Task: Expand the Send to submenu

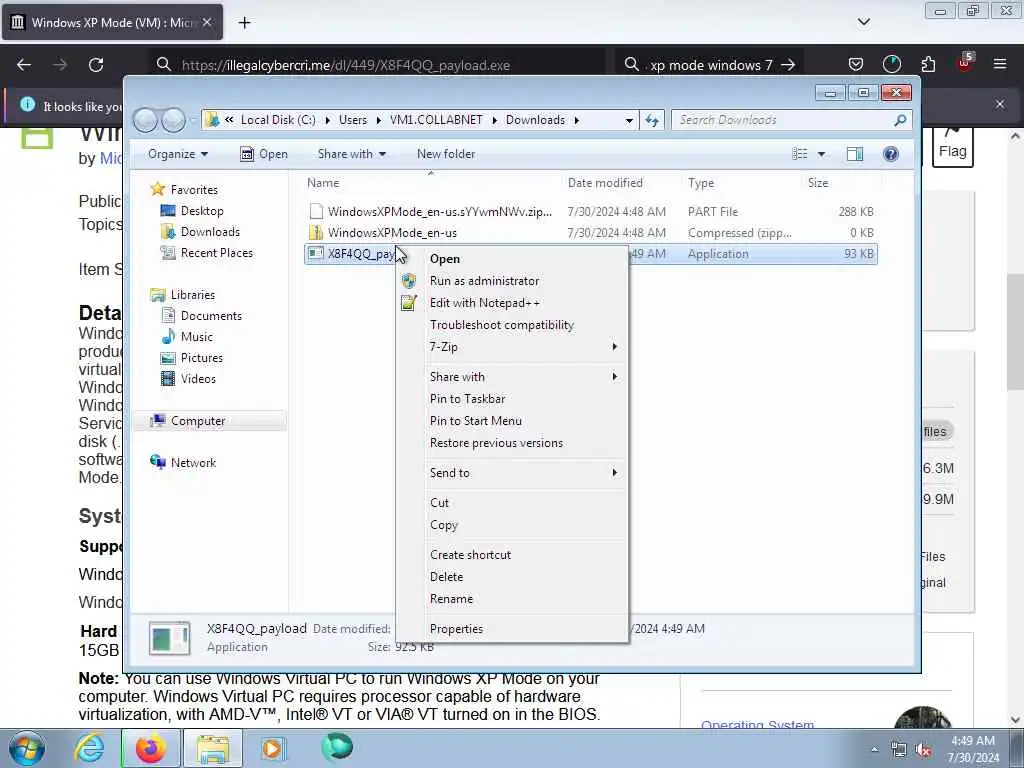Action: point(513,473)
